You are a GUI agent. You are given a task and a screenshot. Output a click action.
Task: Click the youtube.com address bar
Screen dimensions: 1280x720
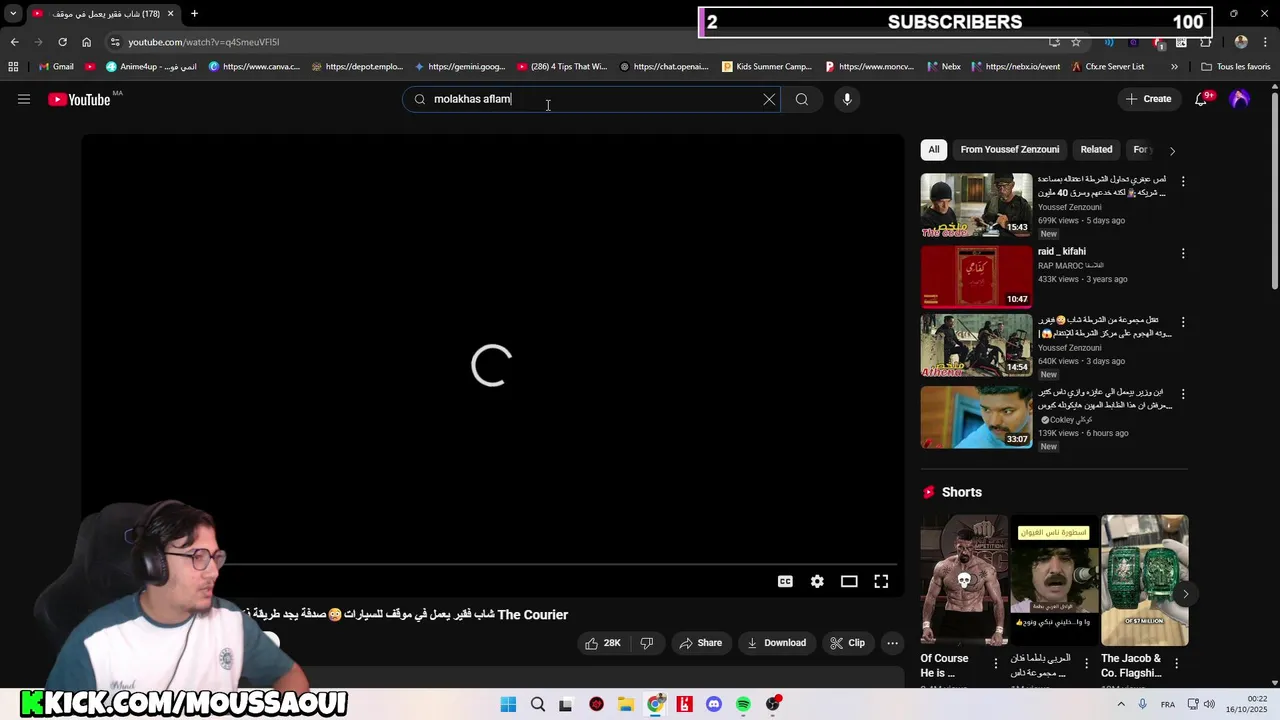[580, 42]
